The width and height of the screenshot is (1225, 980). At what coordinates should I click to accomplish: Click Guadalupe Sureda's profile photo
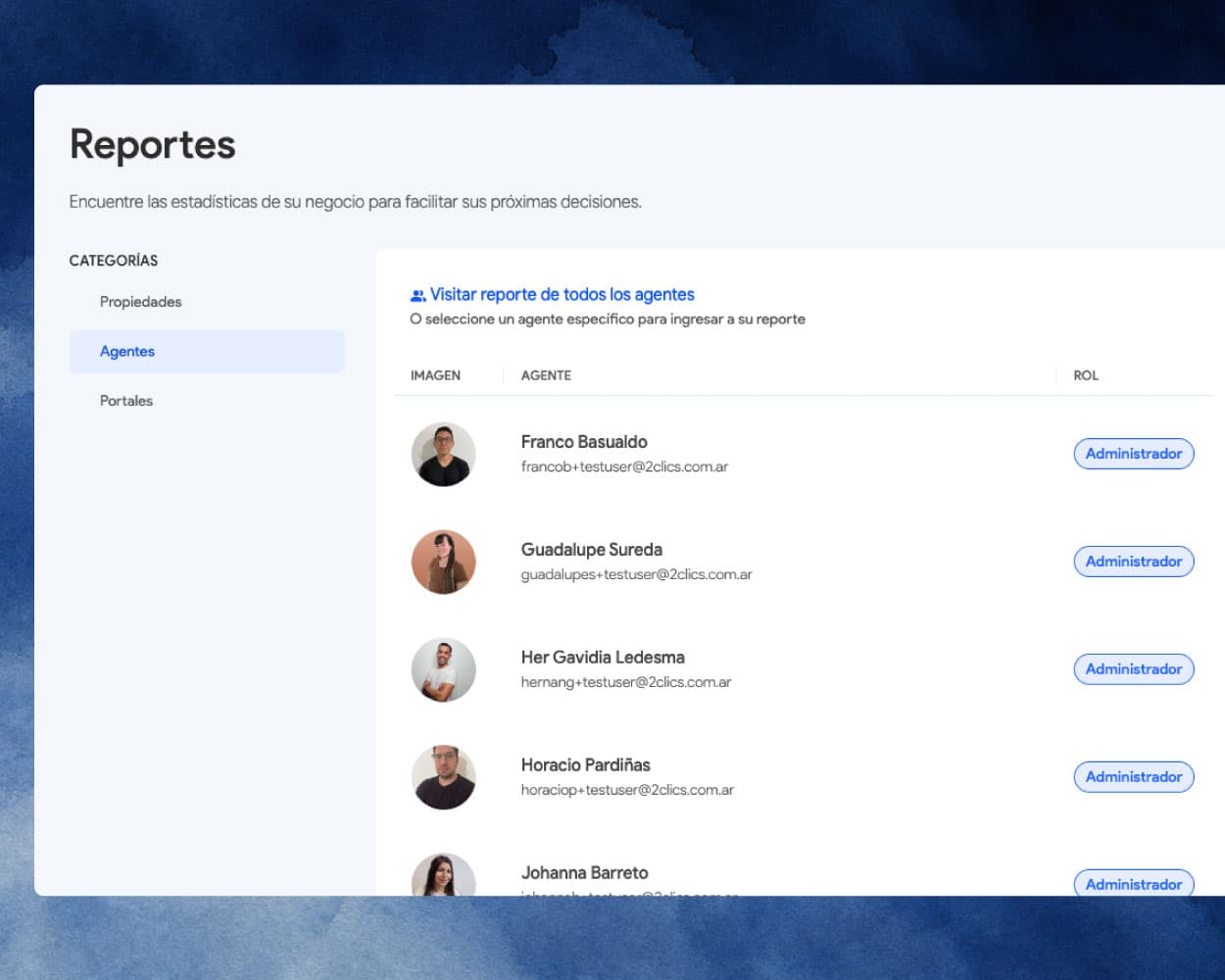point(443,562)
